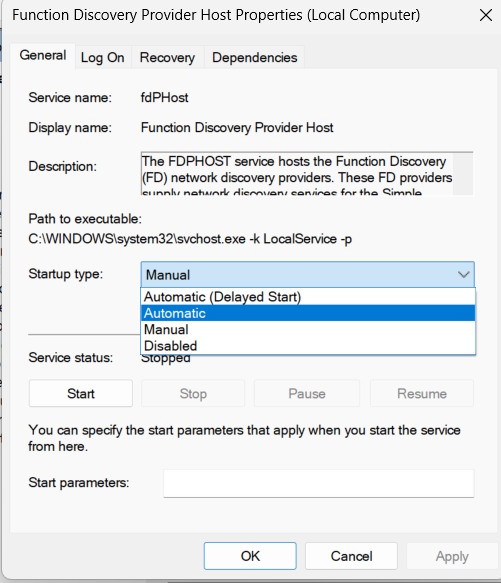This screenshot has height=583, width=501.
Task: Click the svchost.exe executable path text
Action: click(190, 239)
